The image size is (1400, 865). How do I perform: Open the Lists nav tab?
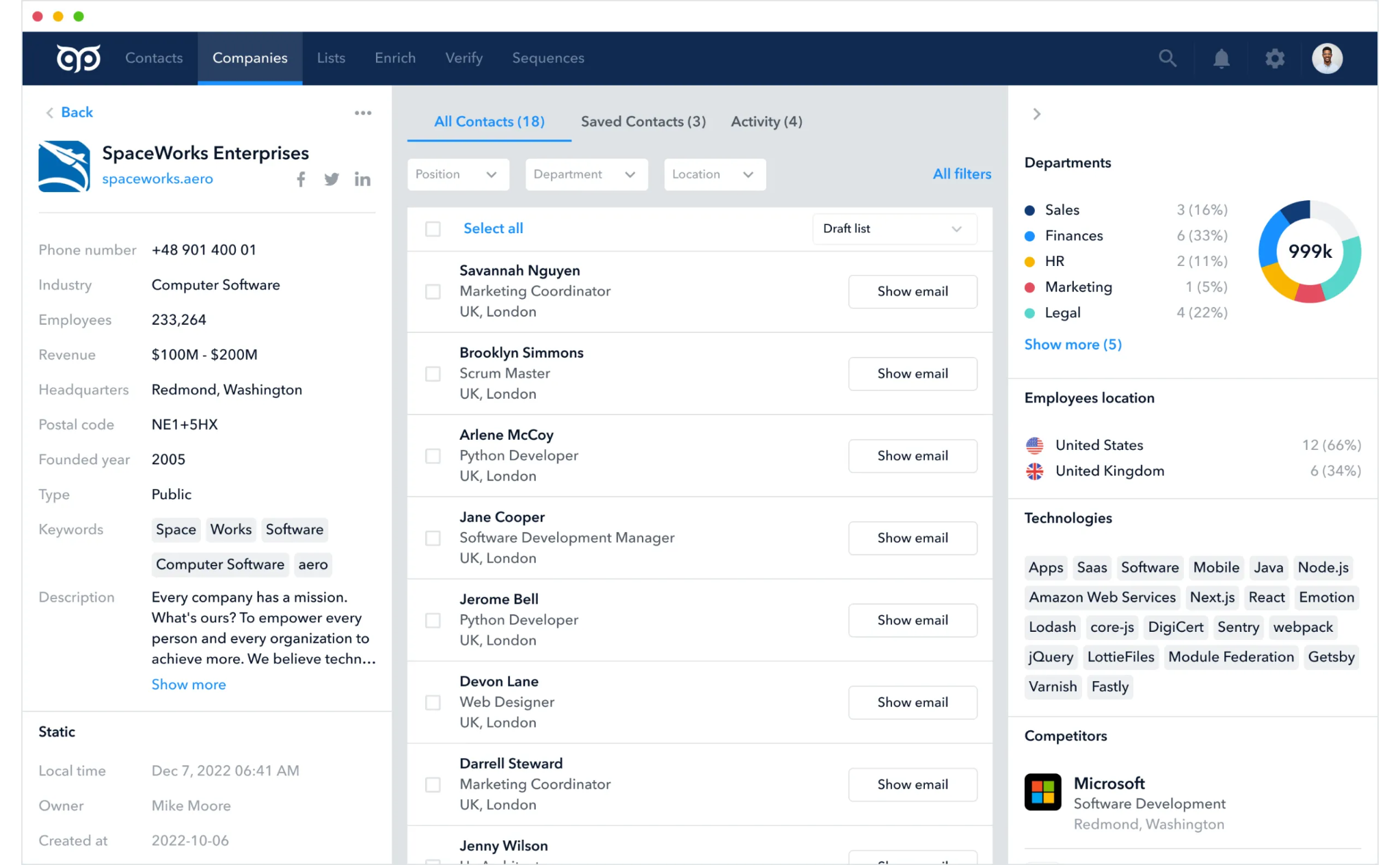click(331, 58)
